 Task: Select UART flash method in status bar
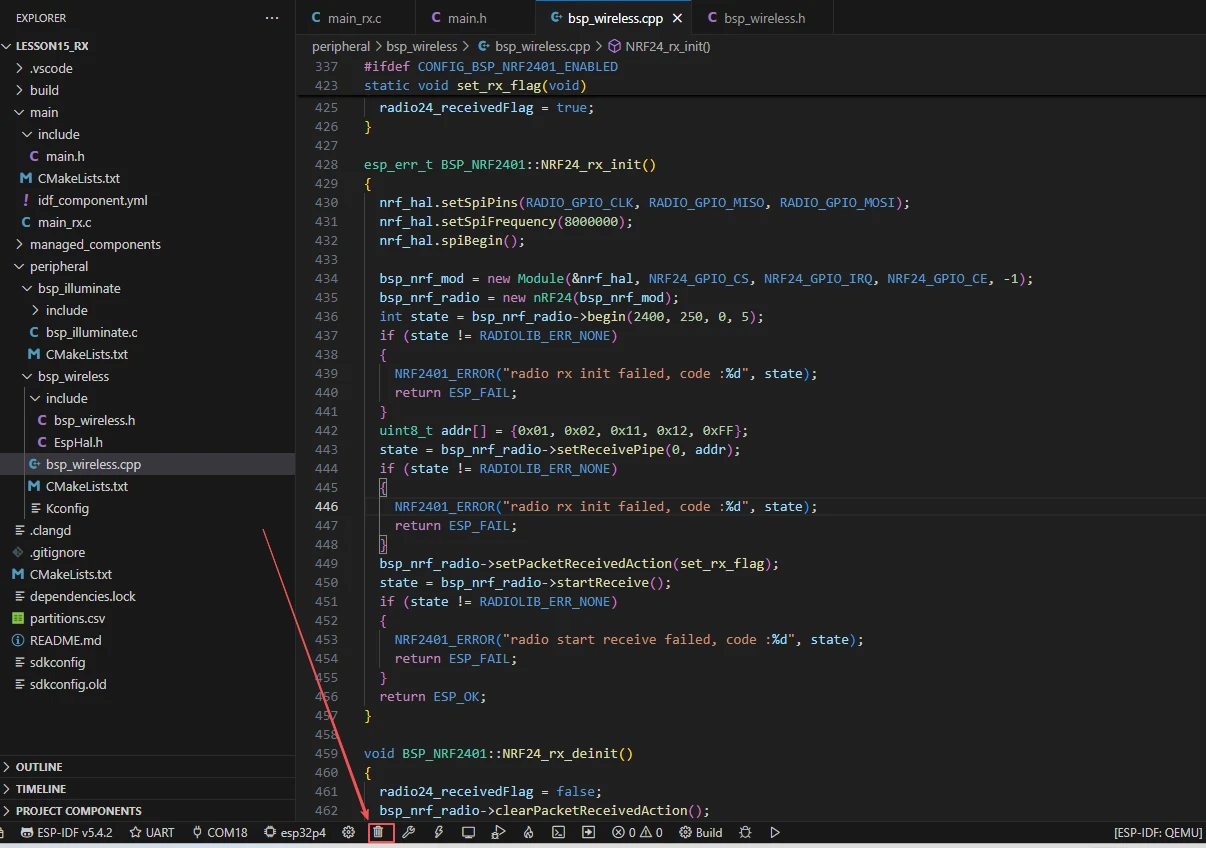click(x=151, y=832)
